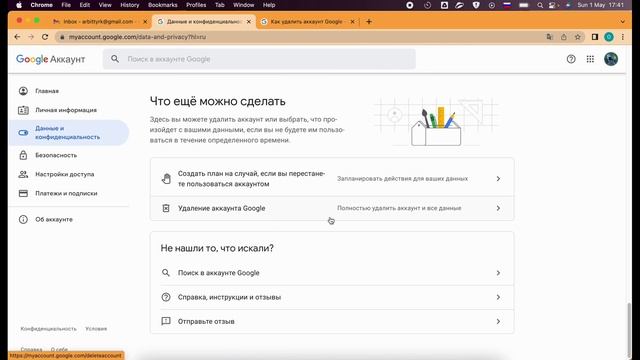Open chevron for Создать план на случай row
Viewport: 640px width, 360px height.
(x=498, y=179)
